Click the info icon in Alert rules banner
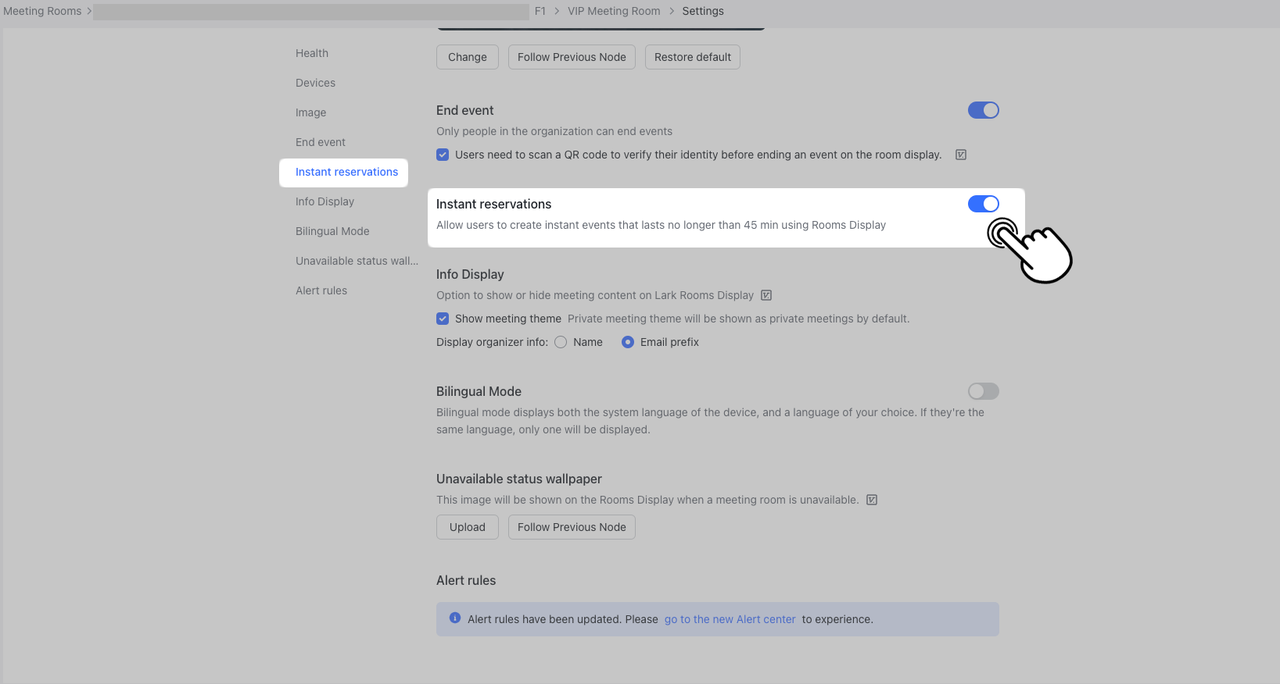This screenshot has width=1280, height=684. 455,619
